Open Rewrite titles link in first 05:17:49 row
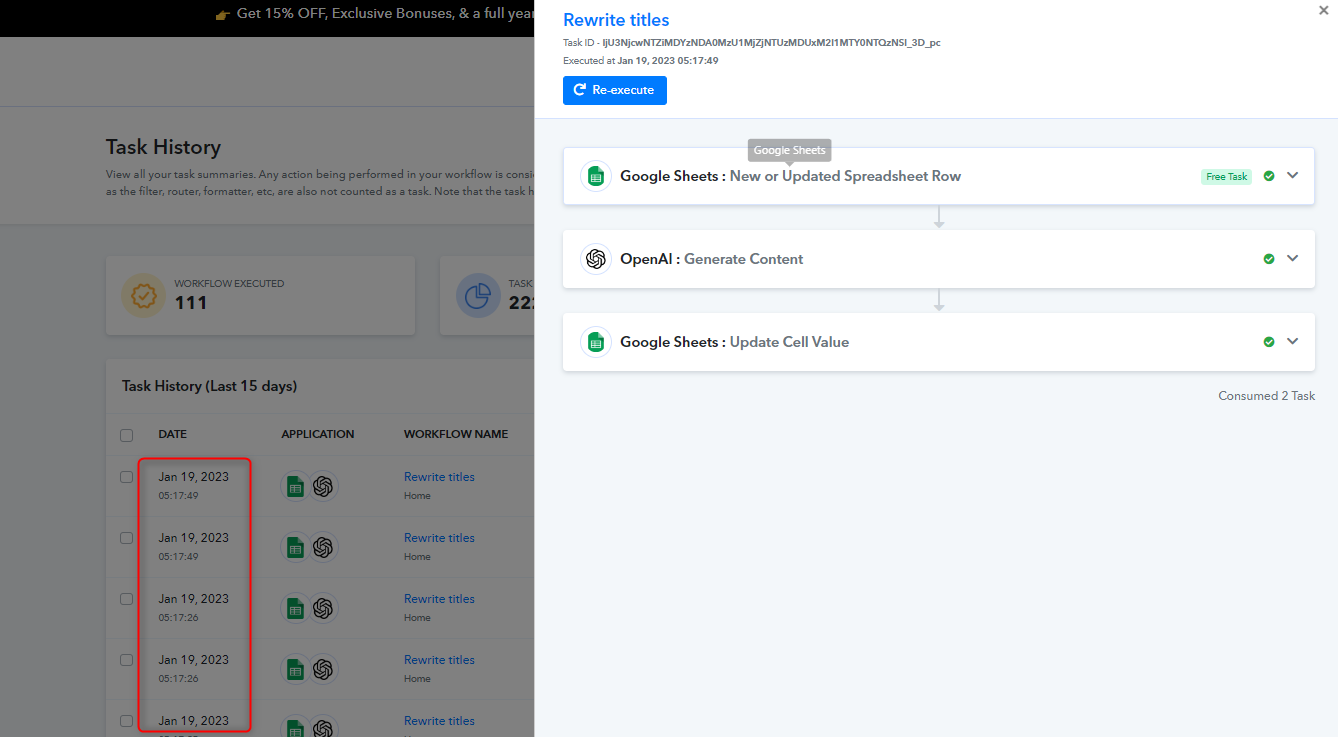1338x737 pixels. [x=439, y=477]
